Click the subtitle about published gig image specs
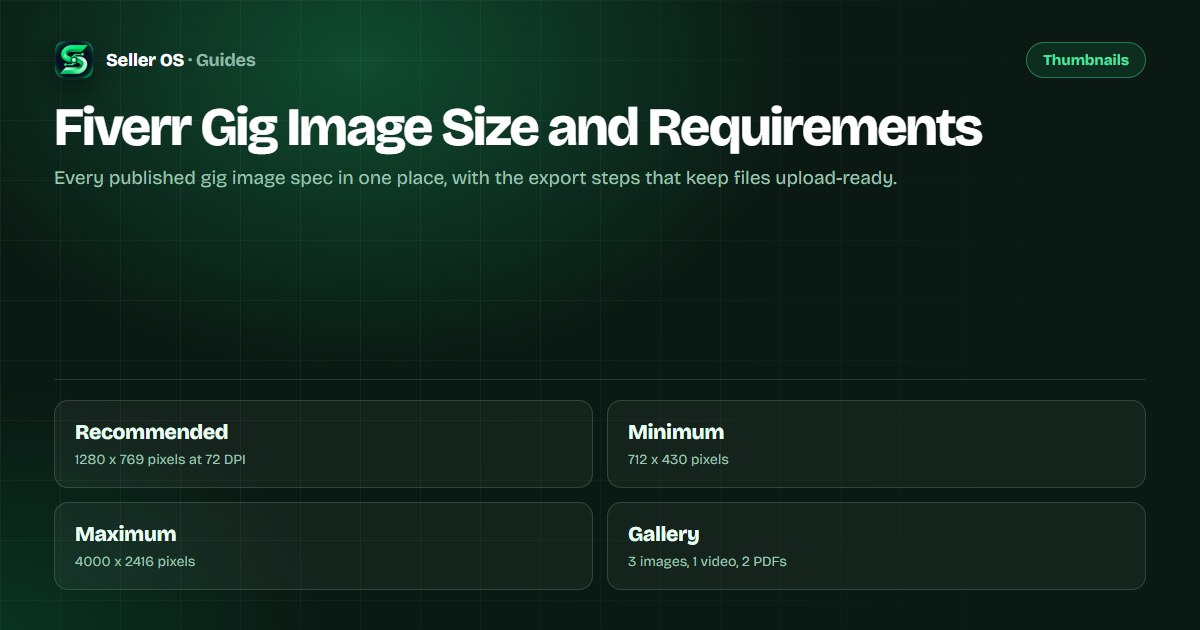The image size is (1200, 630). pyautogui.click(x=475, y=180)
